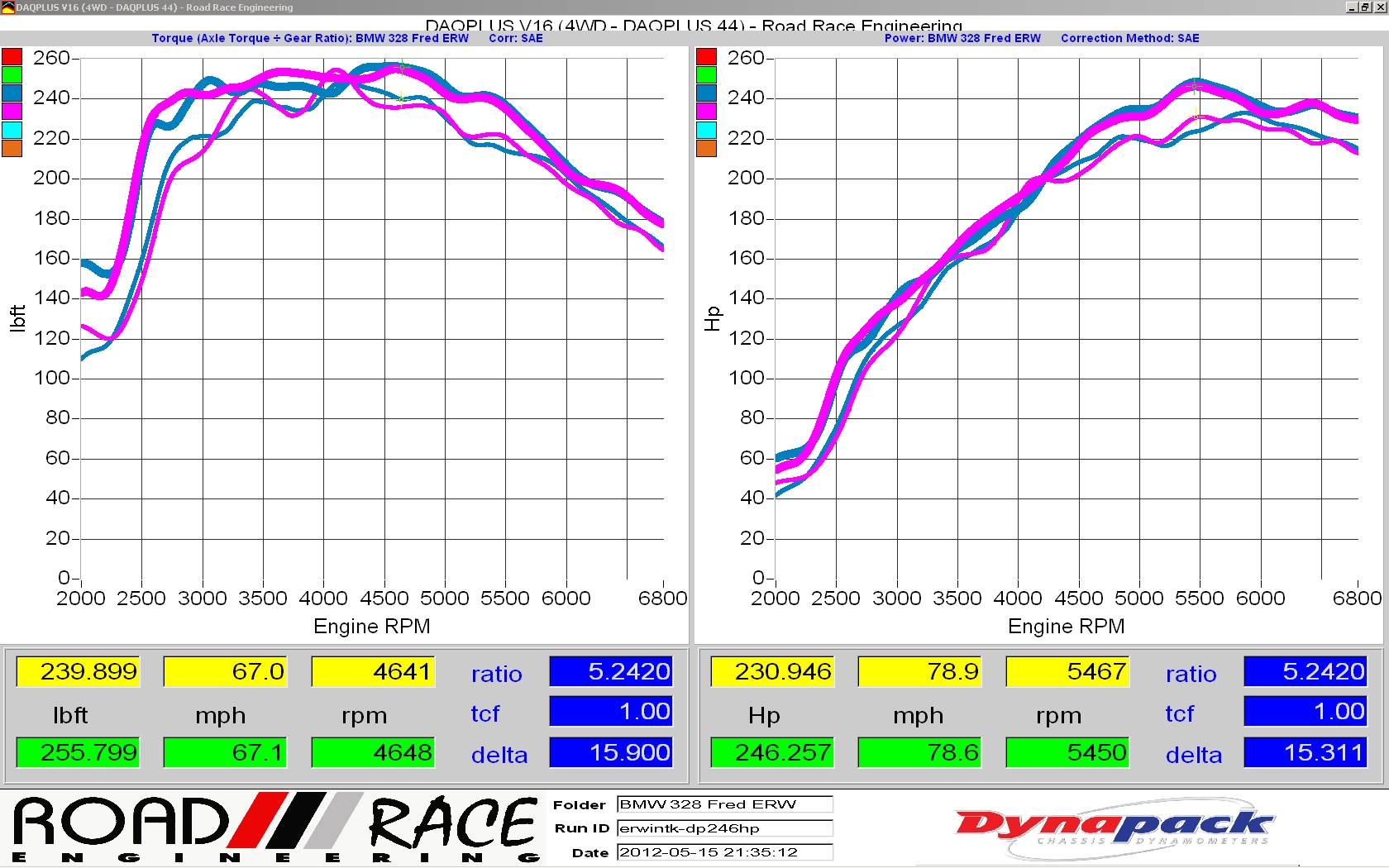Click the Date field showing 2012-05-15

pyautogui.click(x=724, y=852)
